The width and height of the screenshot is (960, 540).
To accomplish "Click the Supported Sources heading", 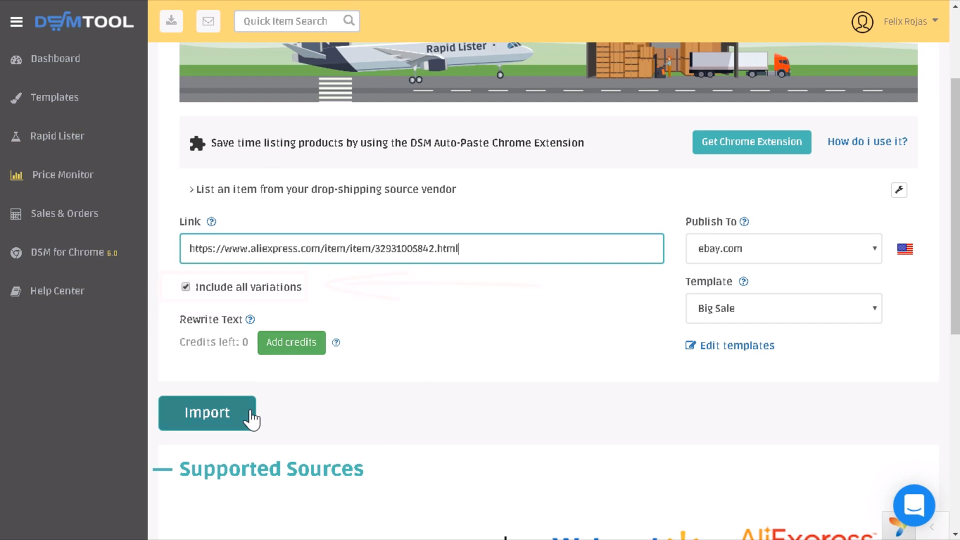I will [271, 469].
